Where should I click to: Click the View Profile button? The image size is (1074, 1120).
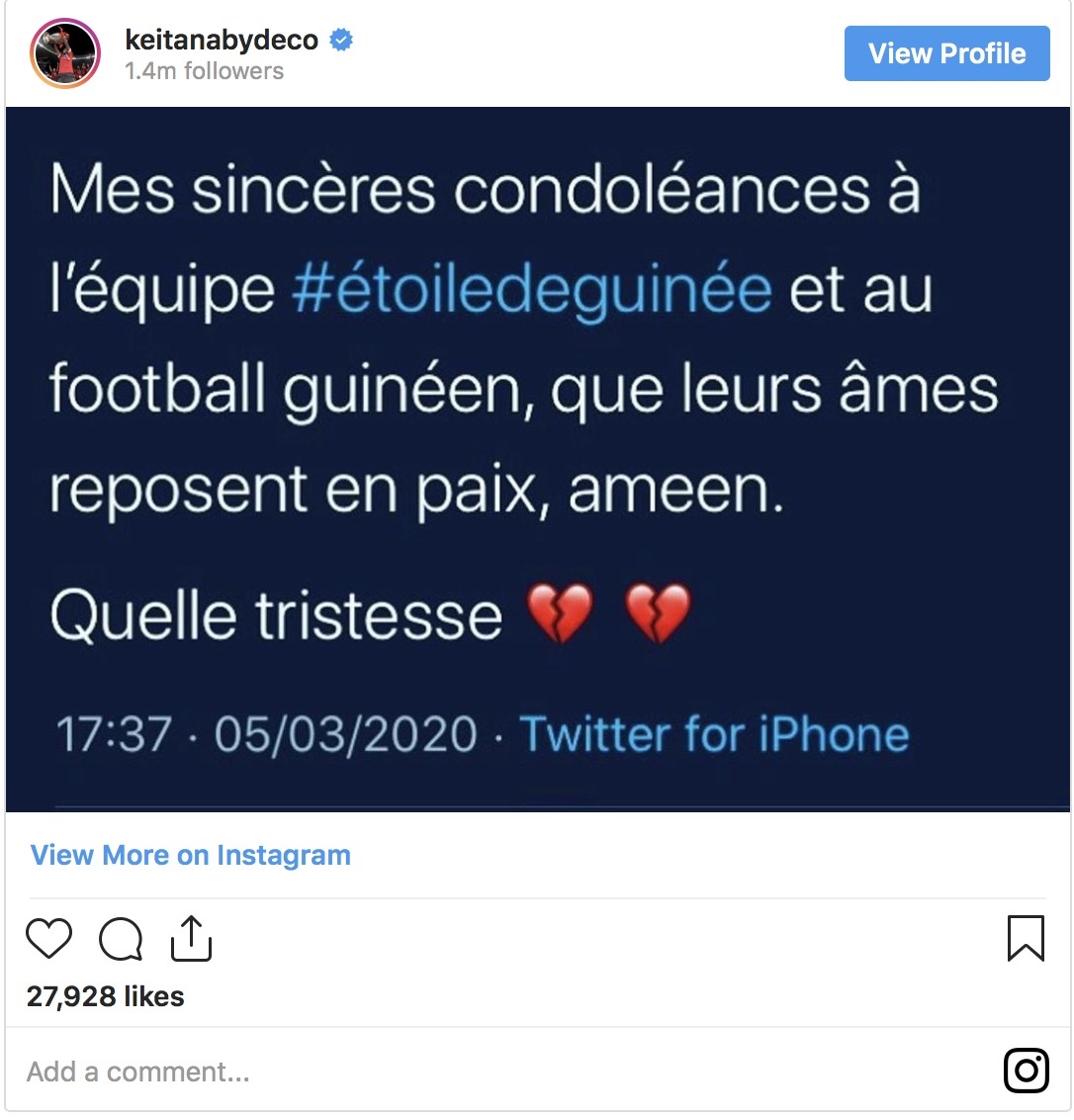coord(946,53)
